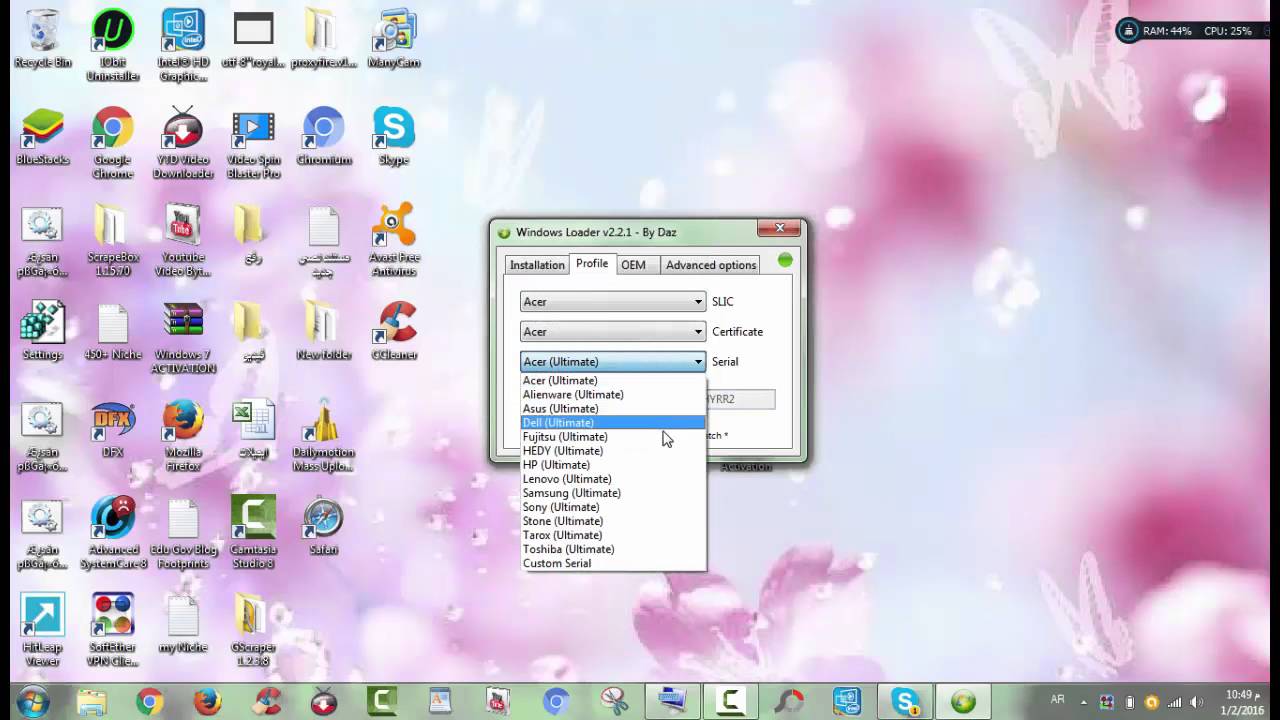The height and width of the screenshot is (720, 1280).
Task: Click the RAM and CPU usage widget
Action: tap(1191, 31)
